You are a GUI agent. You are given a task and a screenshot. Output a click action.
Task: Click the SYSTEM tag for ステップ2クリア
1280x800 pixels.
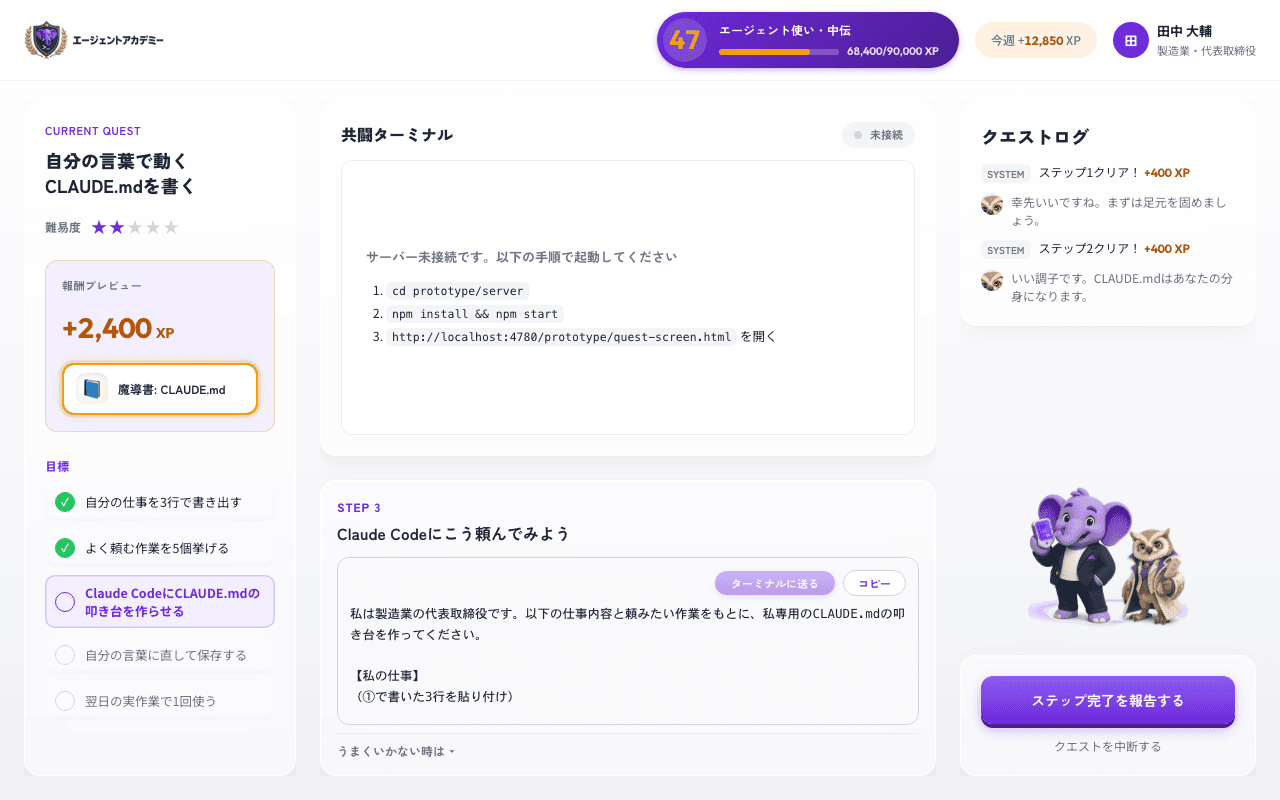click(1006, 250)
